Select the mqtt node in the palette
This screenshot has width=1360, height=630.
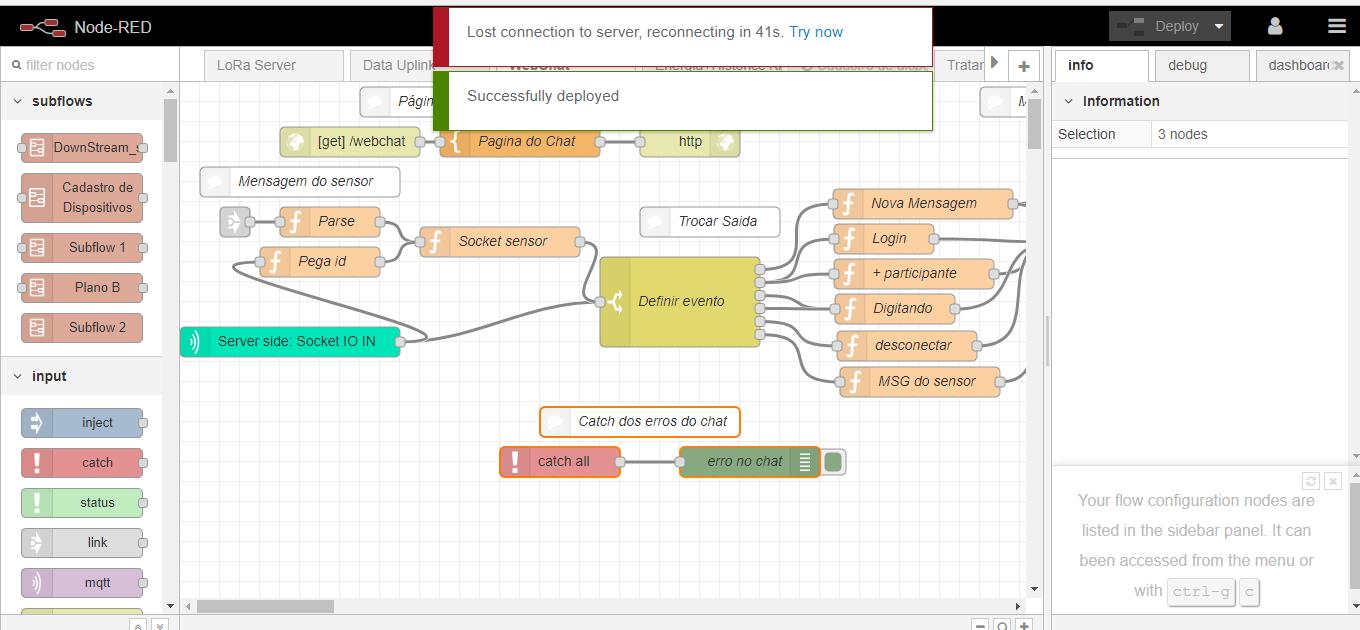tap(83, 582)
